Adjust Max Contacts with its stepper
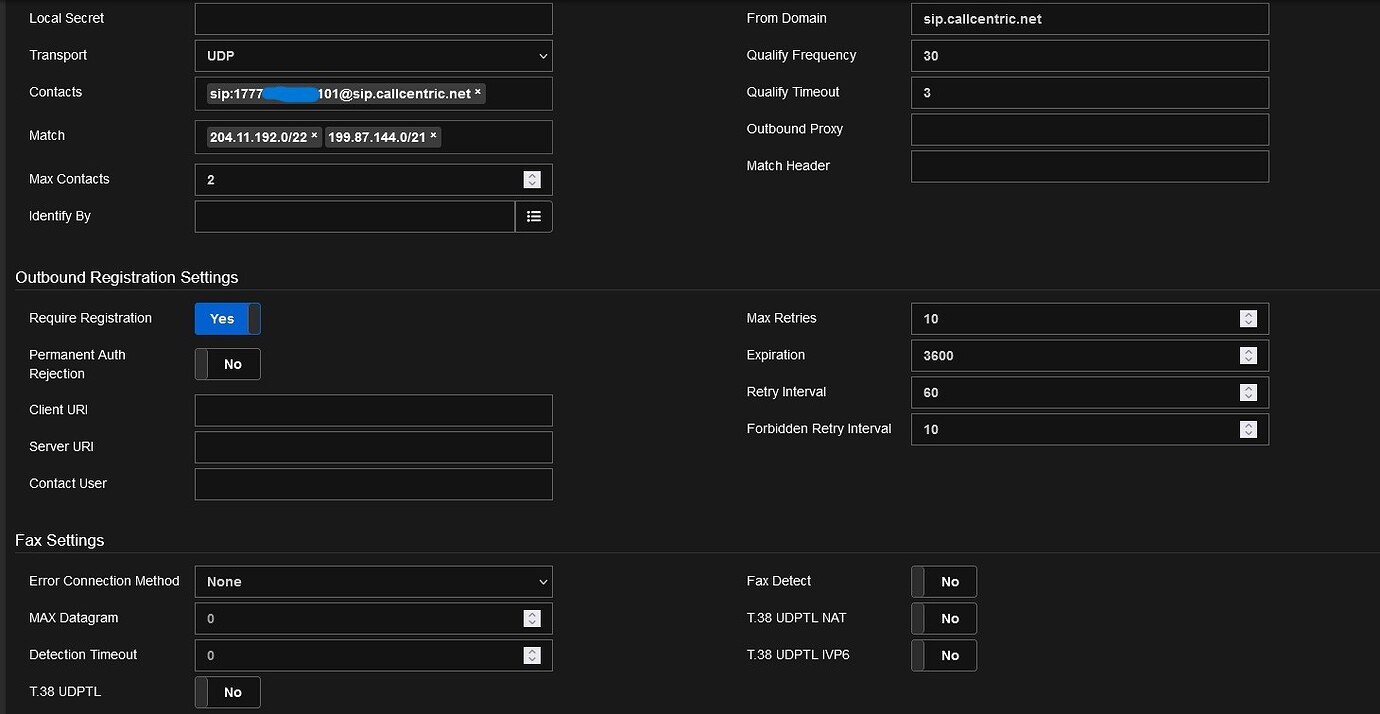1380x714 pixels. pos(532,179)
